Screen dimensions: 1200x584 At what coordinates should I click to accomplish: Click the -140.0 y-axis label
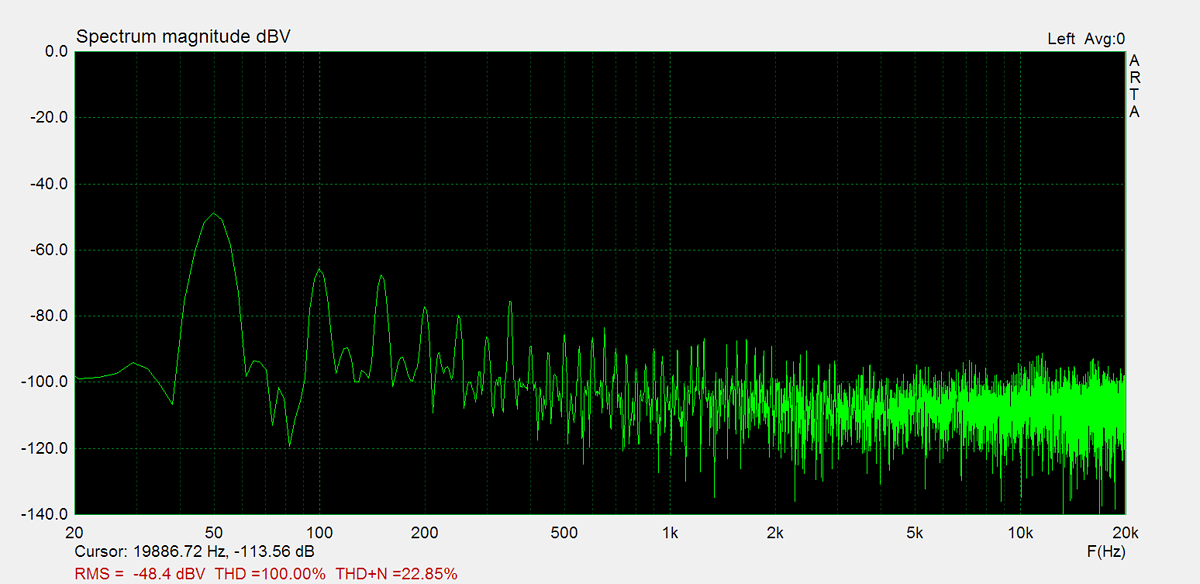pyautogui.click(x=44, y=514)
